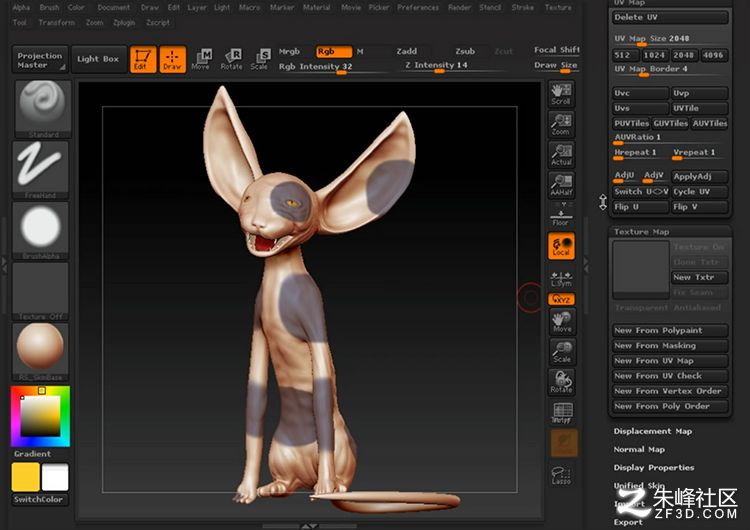This screenshot has height=530, width=750.
Task: Click the right shelf Scale icon
Action: 562,352
